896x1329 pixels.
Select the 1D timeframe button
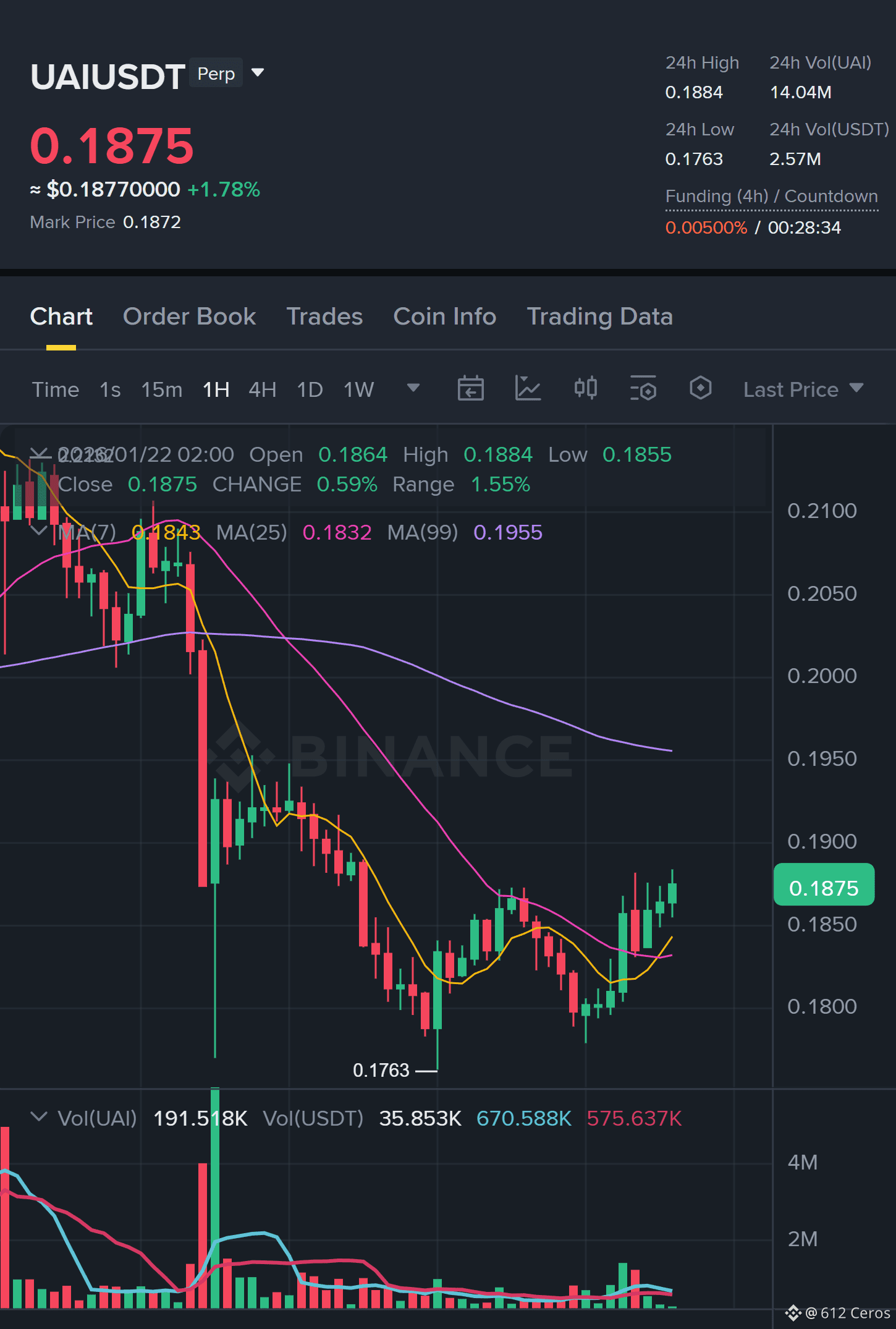(x=310, y=389)
